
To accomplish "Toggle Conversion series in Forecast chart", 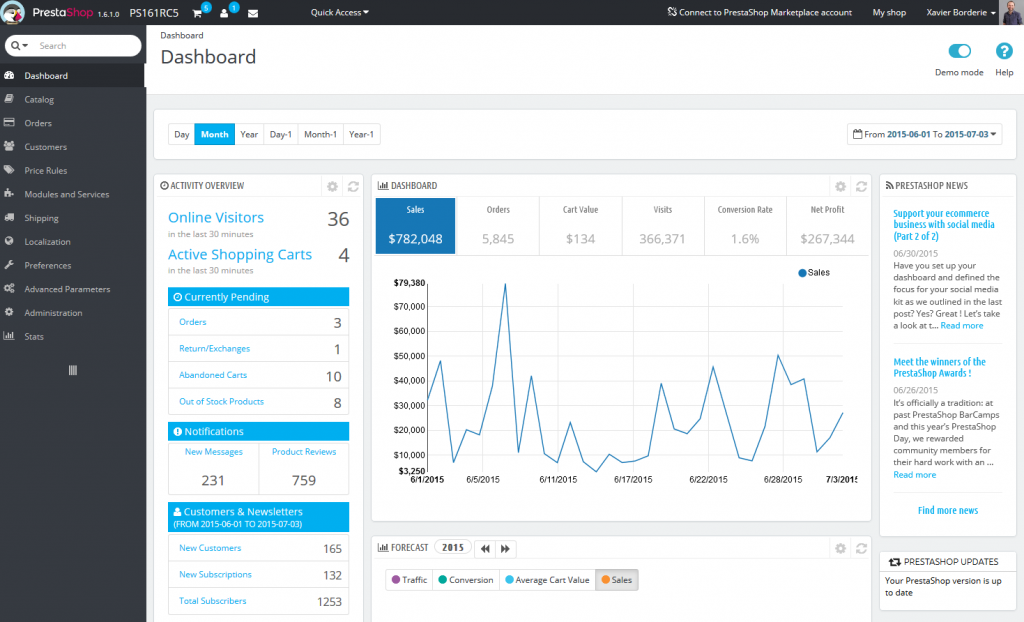I will [x=465, y=580].
